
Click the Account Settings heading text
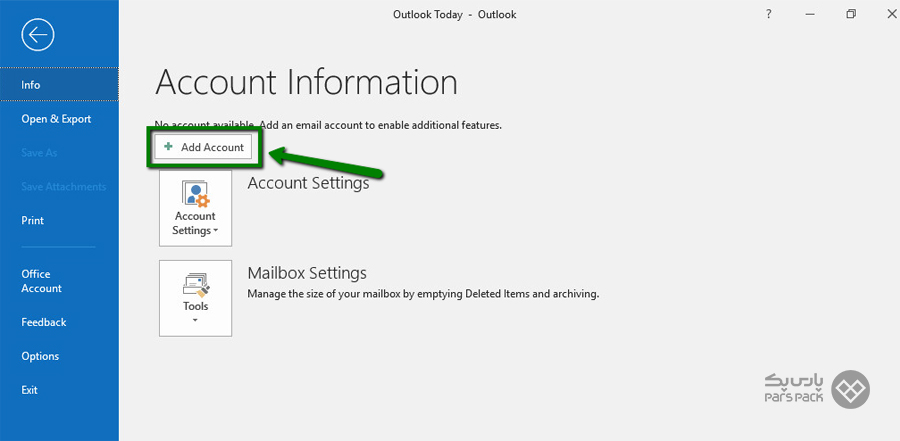click(x=308, y=183)
